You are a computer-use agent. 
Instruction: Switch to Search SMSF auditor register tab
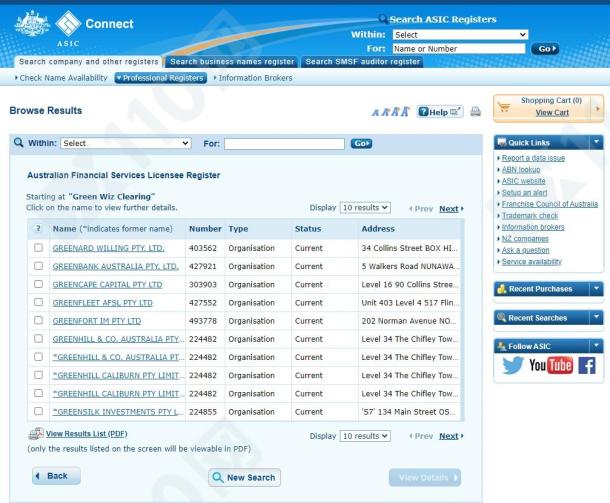[362, 62]
